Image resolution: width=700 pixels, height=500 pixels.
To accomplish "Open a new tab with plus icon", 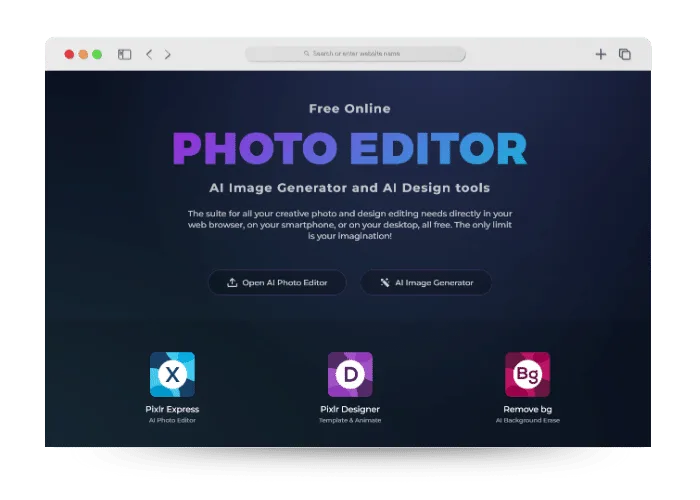I will tap(601, 54).
